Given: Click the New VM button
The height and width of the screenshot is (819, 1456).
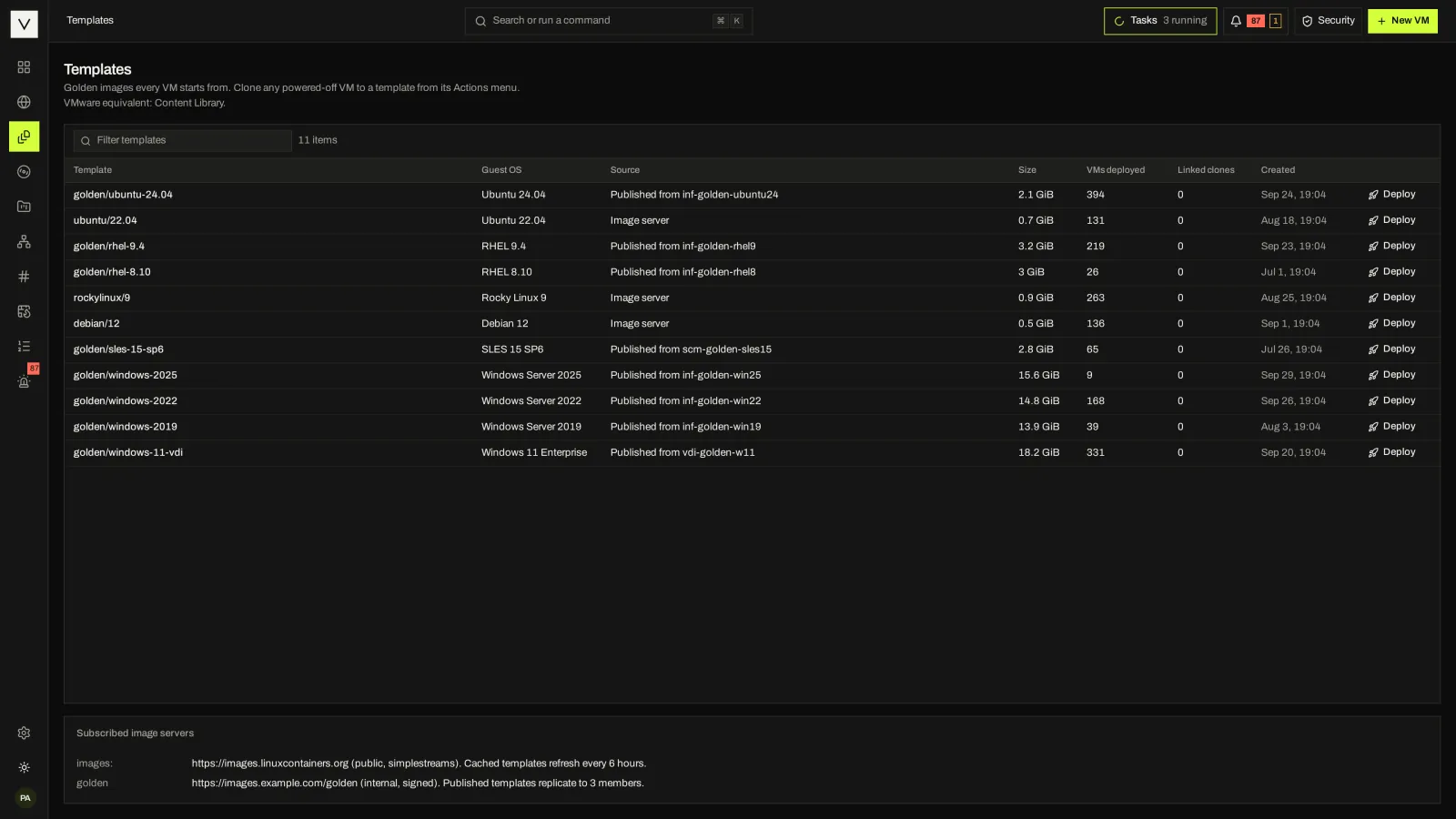Looking at the screenshot, I should 1402,21.
